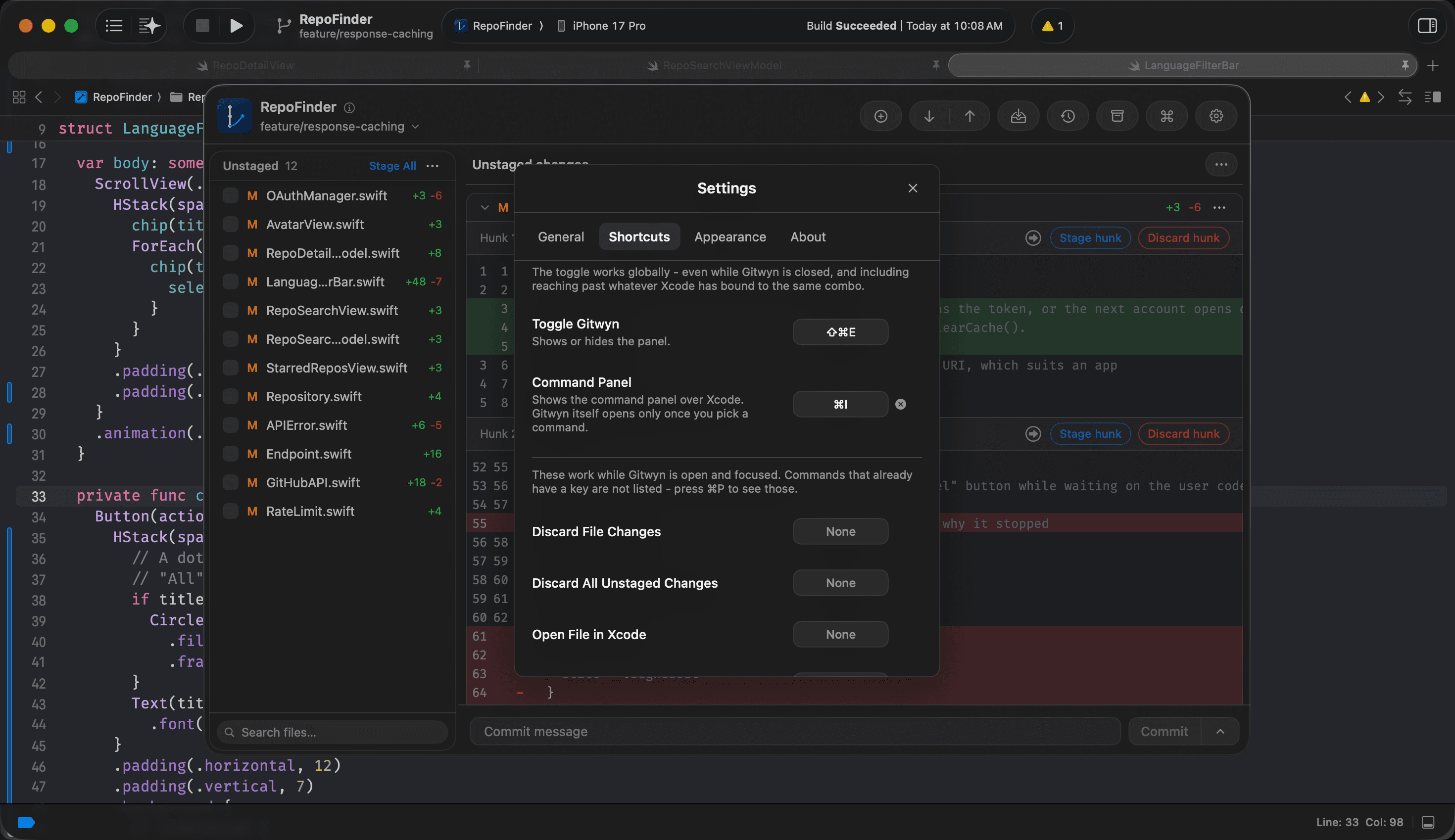The height and width of the screenshot is (840, 1455).
Task: Click the push up-arrow icon in Gitwyn
Action: 970,117
